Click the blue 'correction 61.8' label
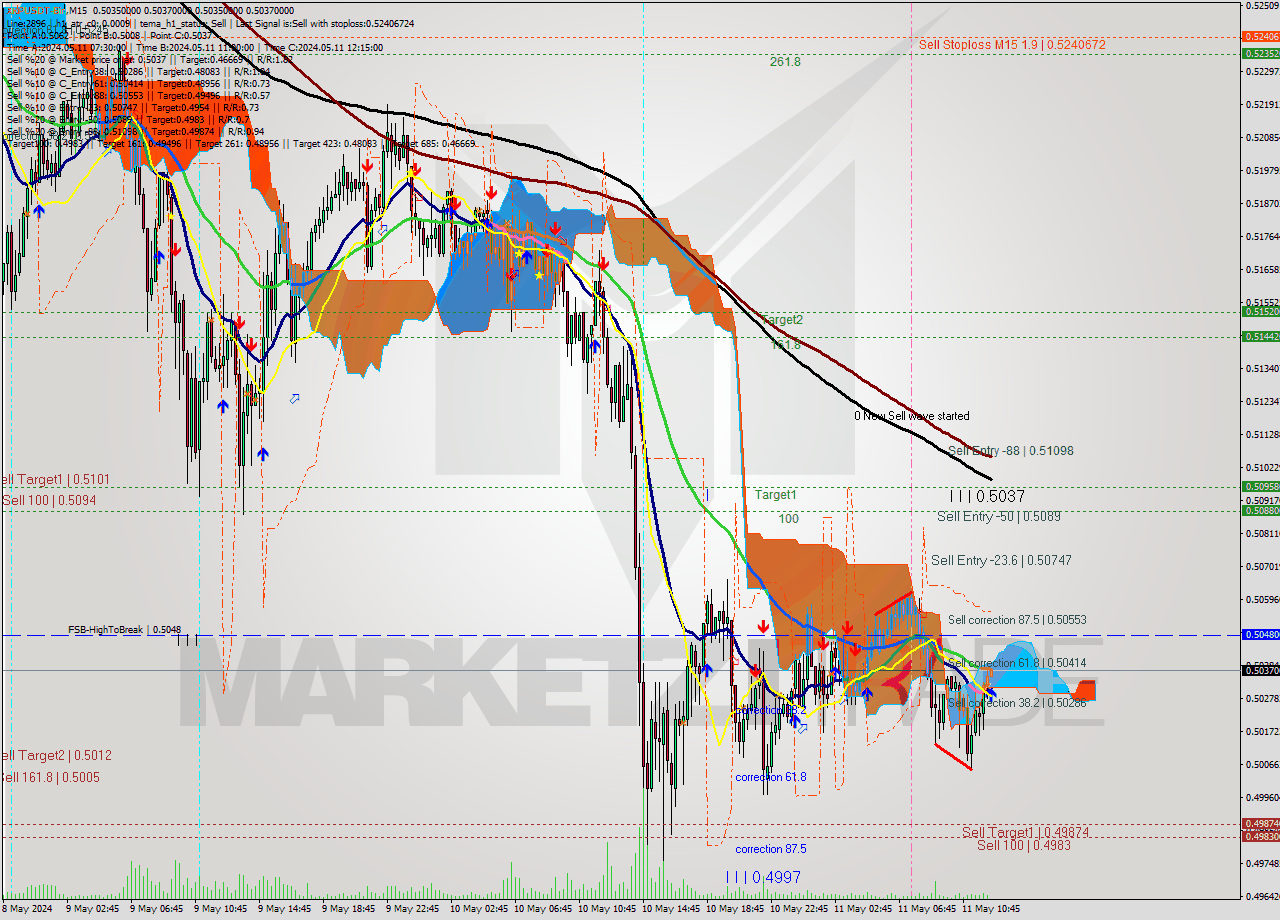 pyautogui.click(x=770, y=777)
